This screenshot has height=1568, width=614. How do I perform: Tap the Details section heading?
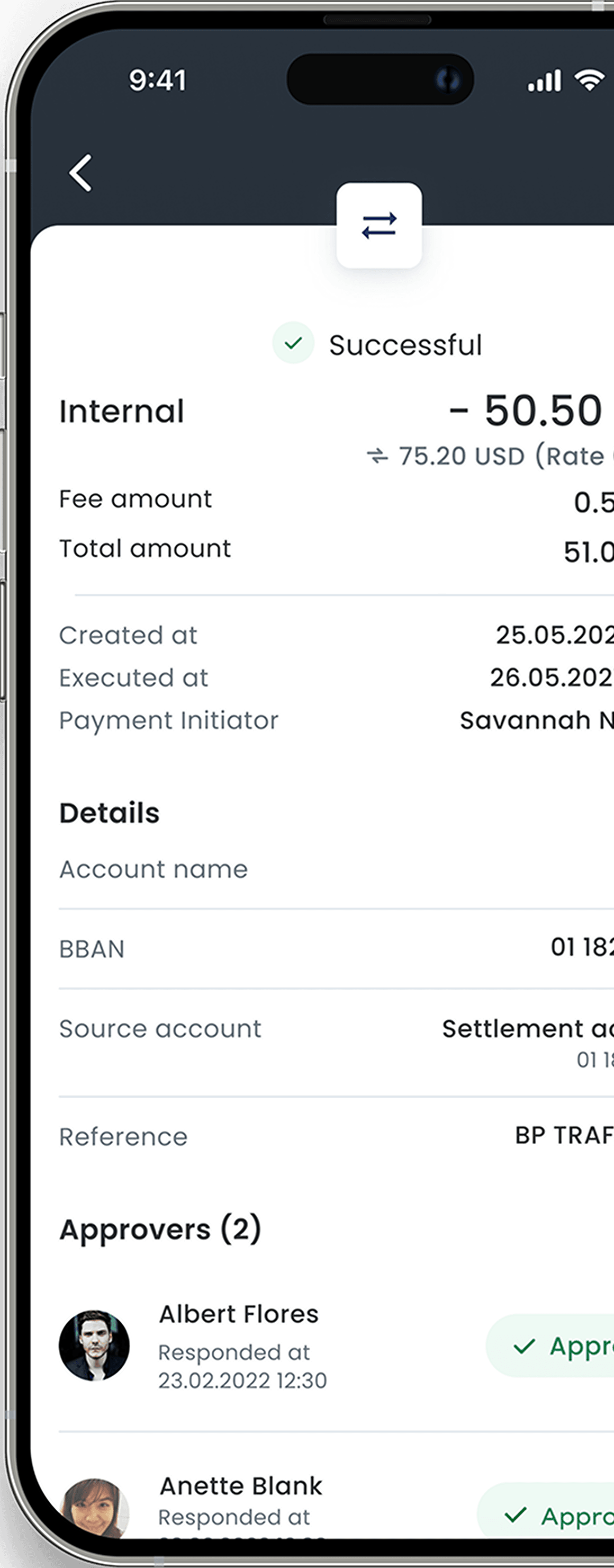[110, 813]
